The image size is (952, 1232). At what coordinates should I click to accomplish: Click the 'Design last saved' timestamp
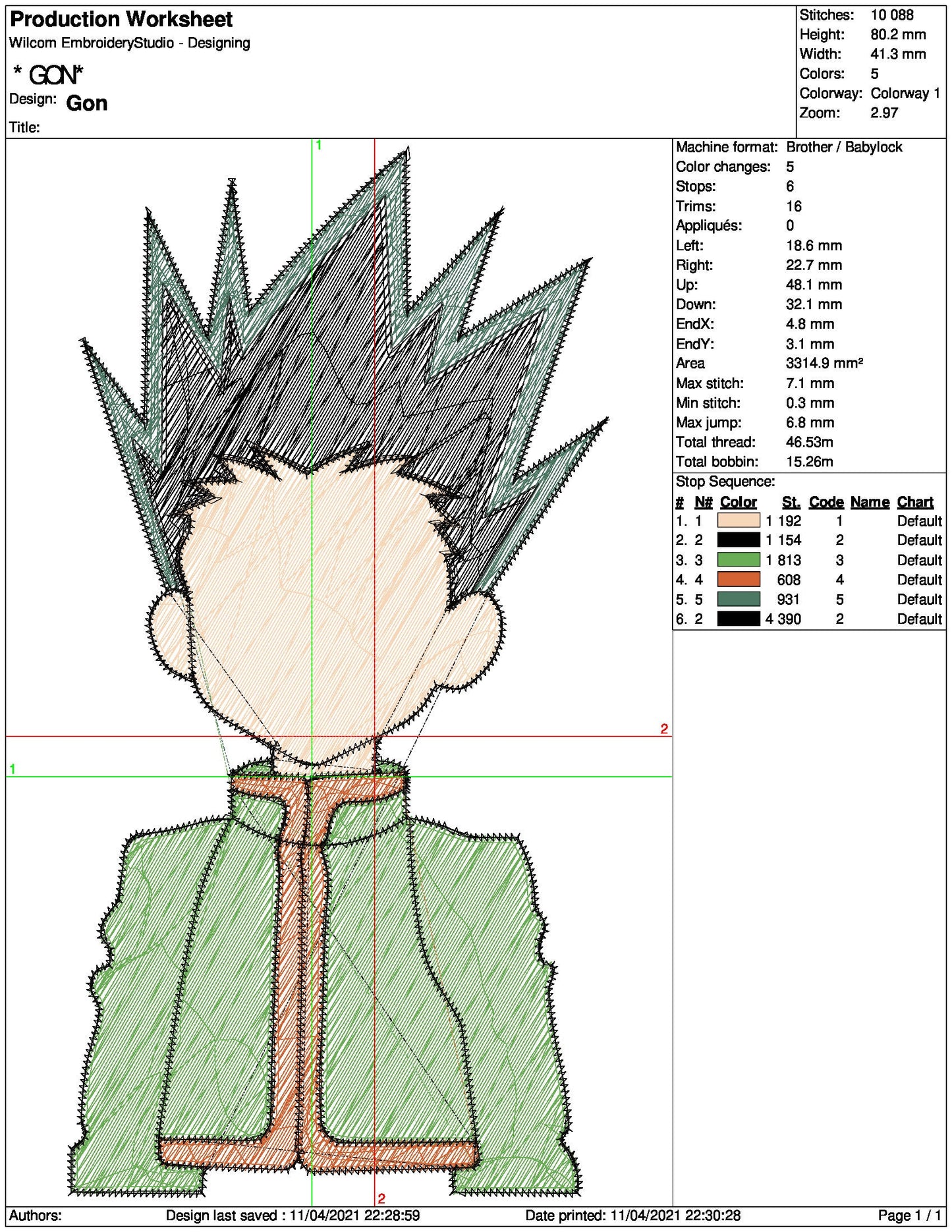[293, 1216]
